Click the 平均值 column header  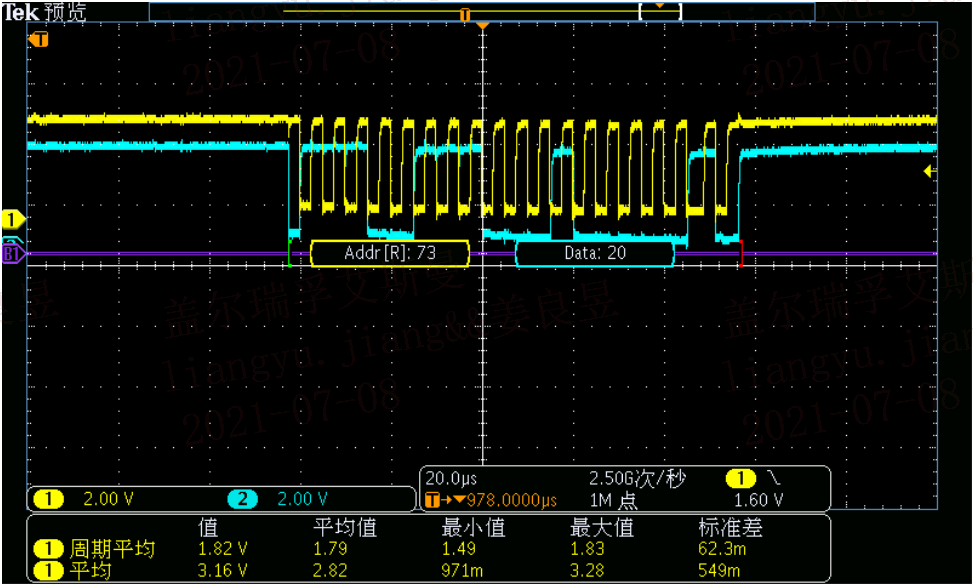pos(345,528)
